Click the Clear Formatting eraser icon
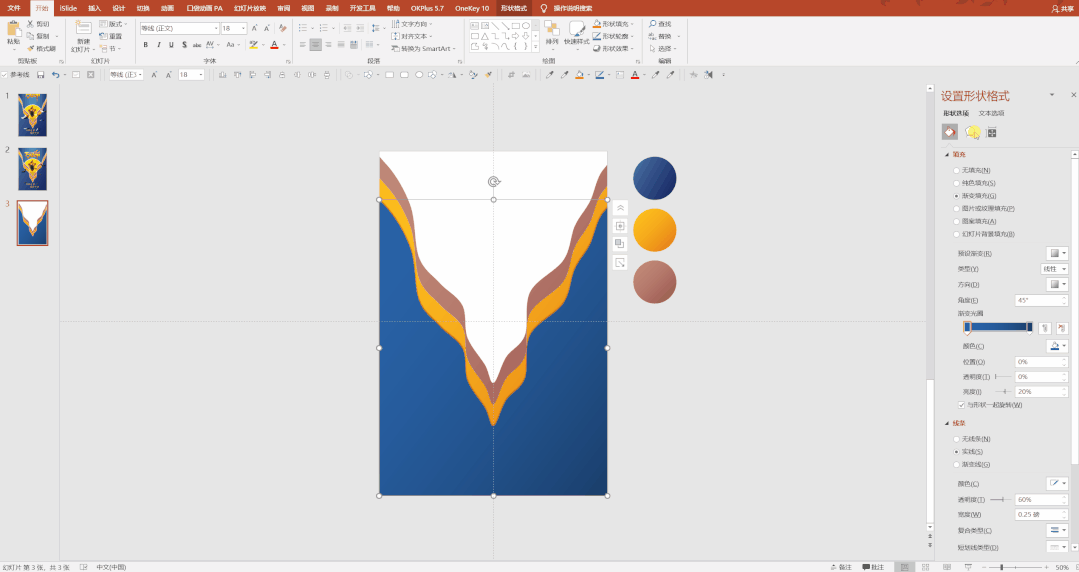 point(282,28)
